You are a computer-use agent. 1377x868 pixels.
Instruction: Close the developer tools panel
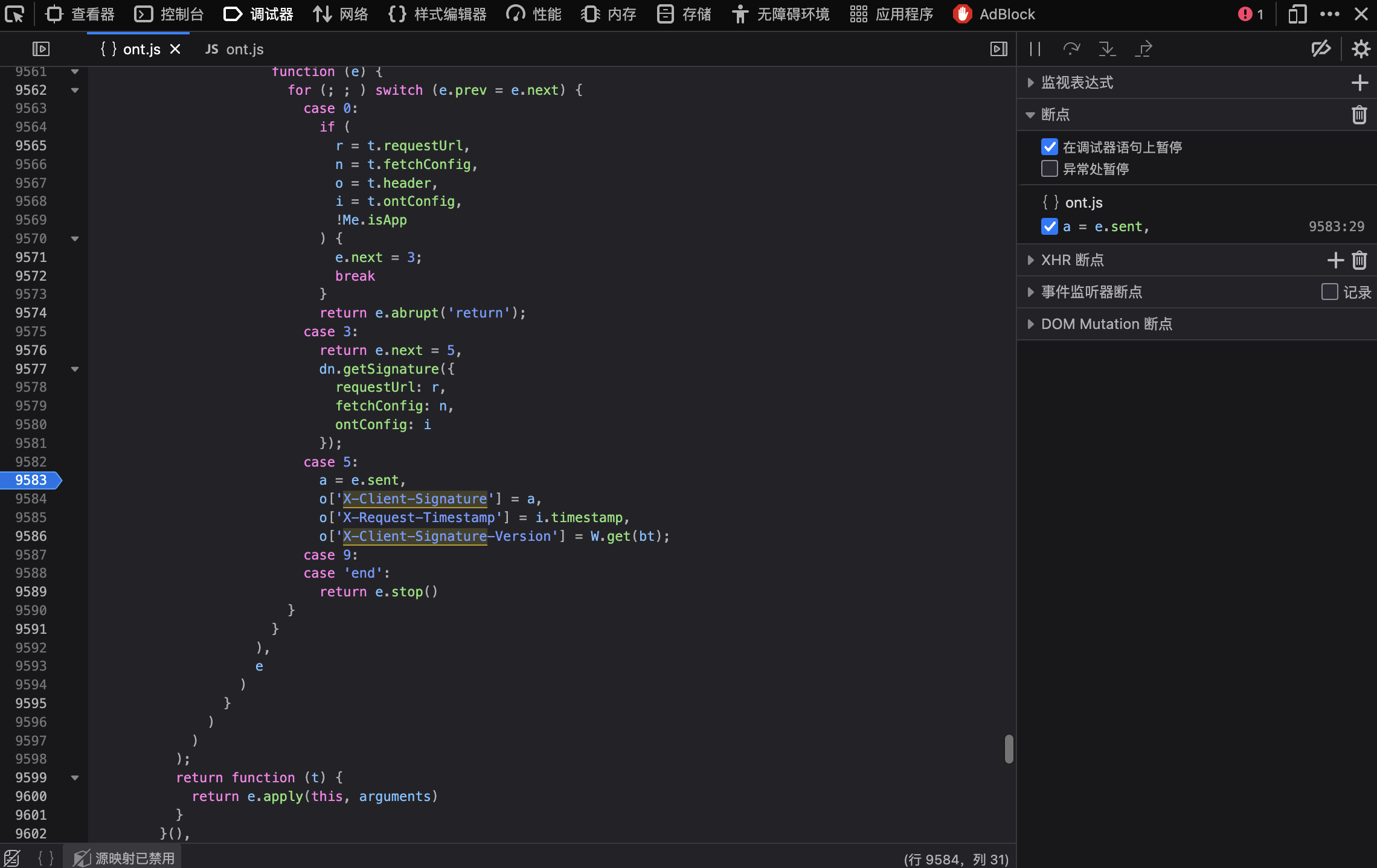point(1361,14)
